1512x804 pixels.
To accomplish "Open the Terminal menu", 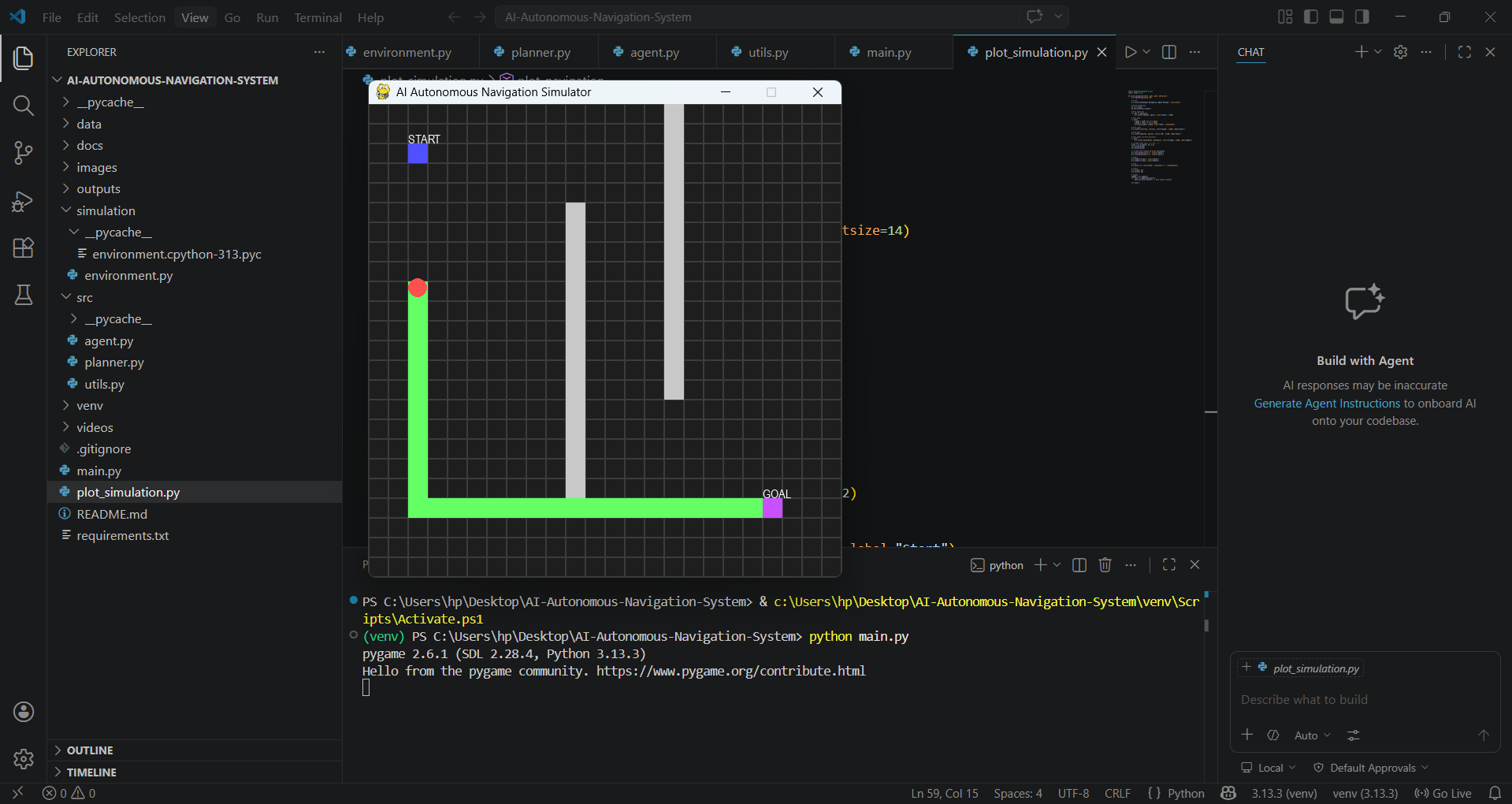I will pyautogui.click(x=318, y=17).
